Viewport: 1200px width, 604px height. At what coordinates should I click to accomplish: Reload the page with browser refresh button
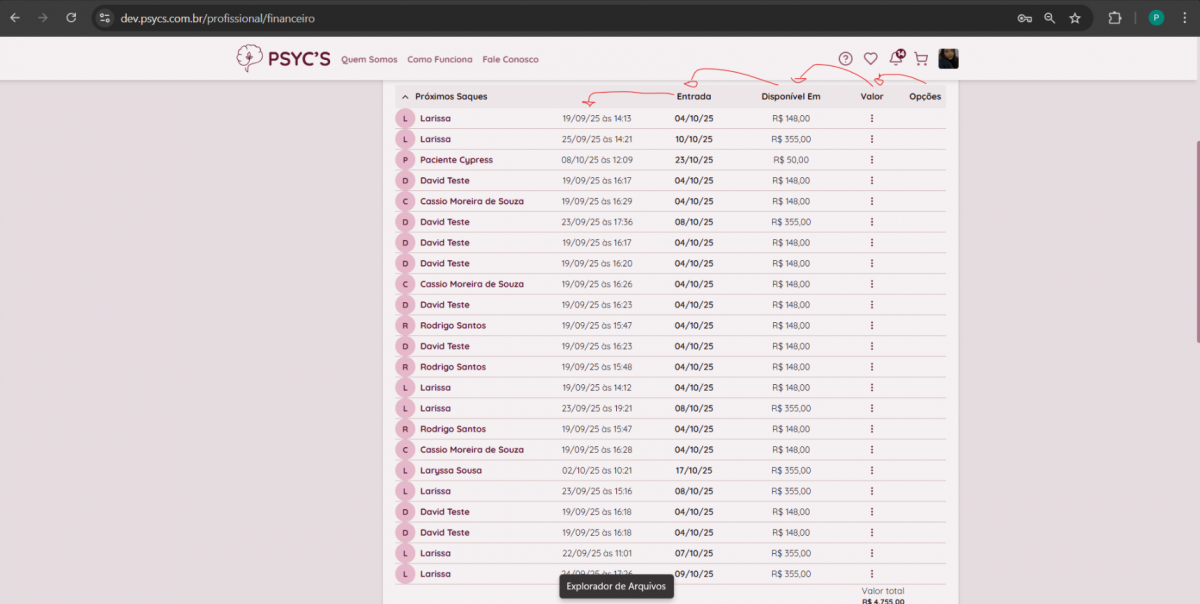click(x=71, y=18)
